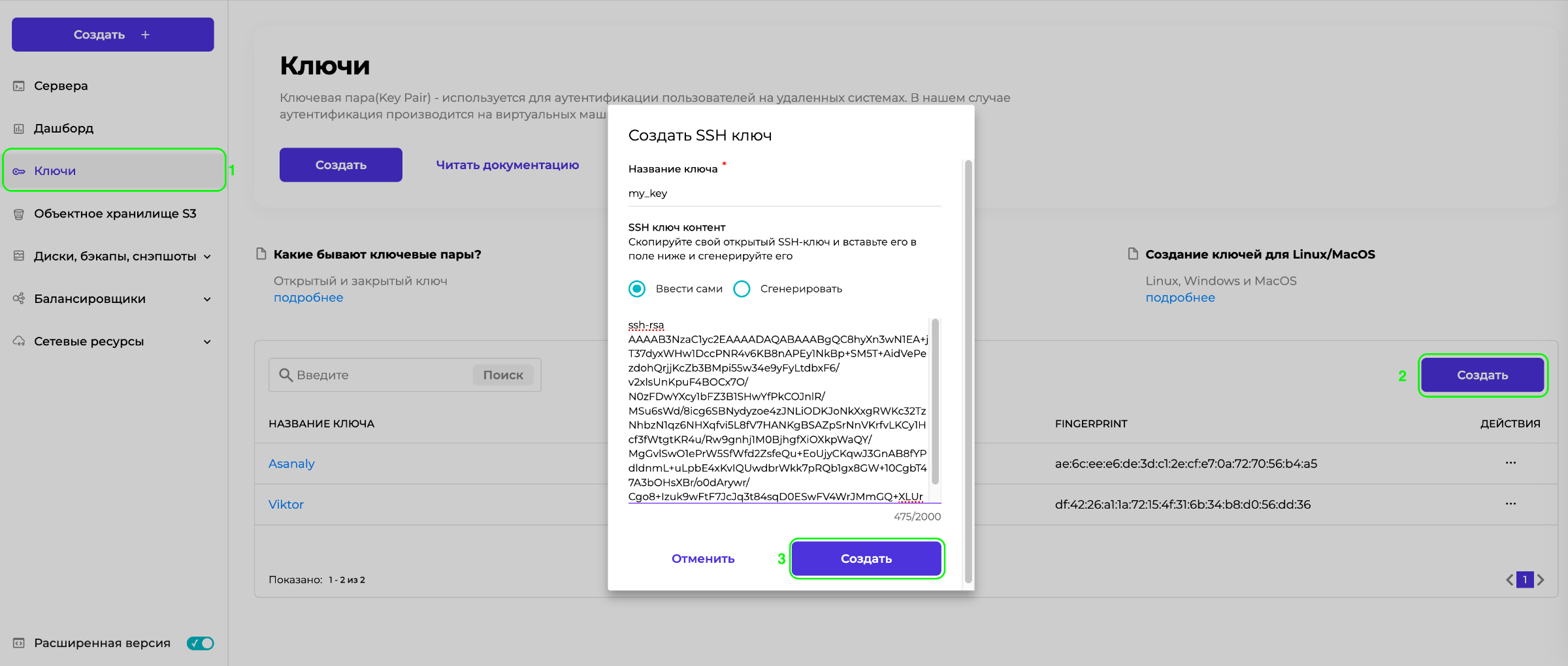Expand the 'Балансировщики' menu chevron
The image size is (1568, 666).
(207, 299)
